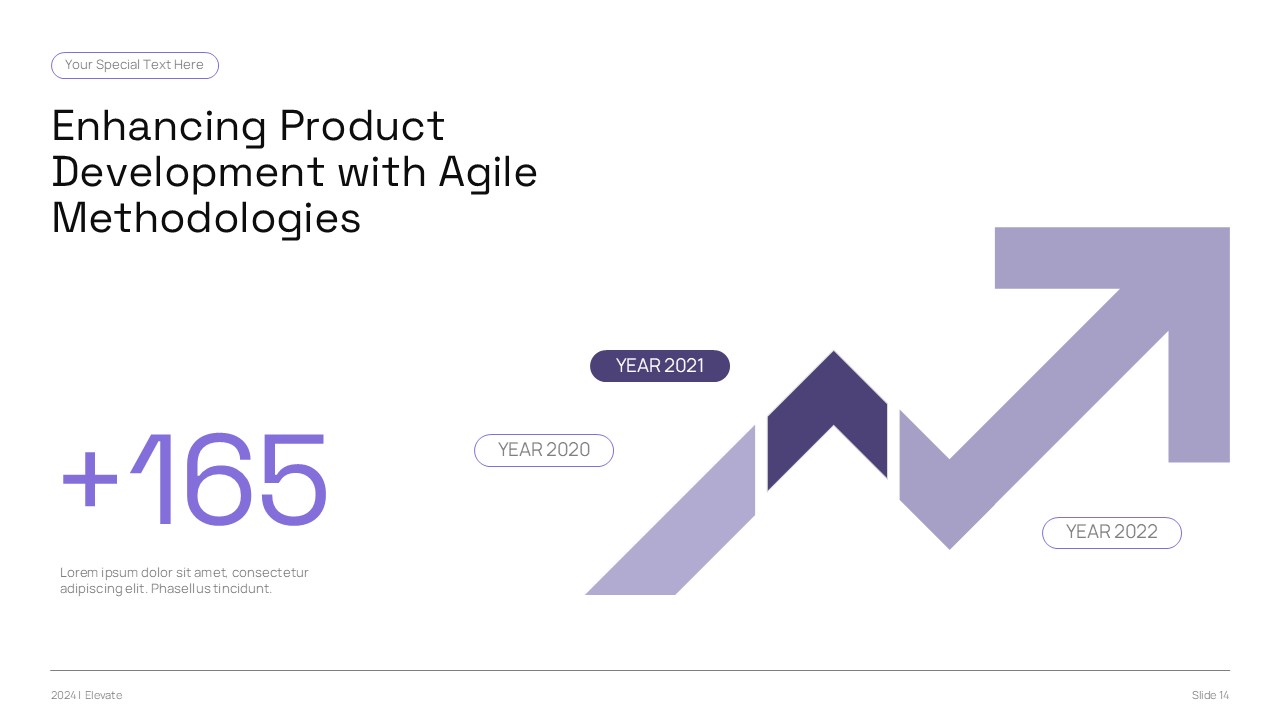This screenshot has width=1280, height=720.
Task: Click the word "Agile" in the heading
Action: (x=488, y=172)
